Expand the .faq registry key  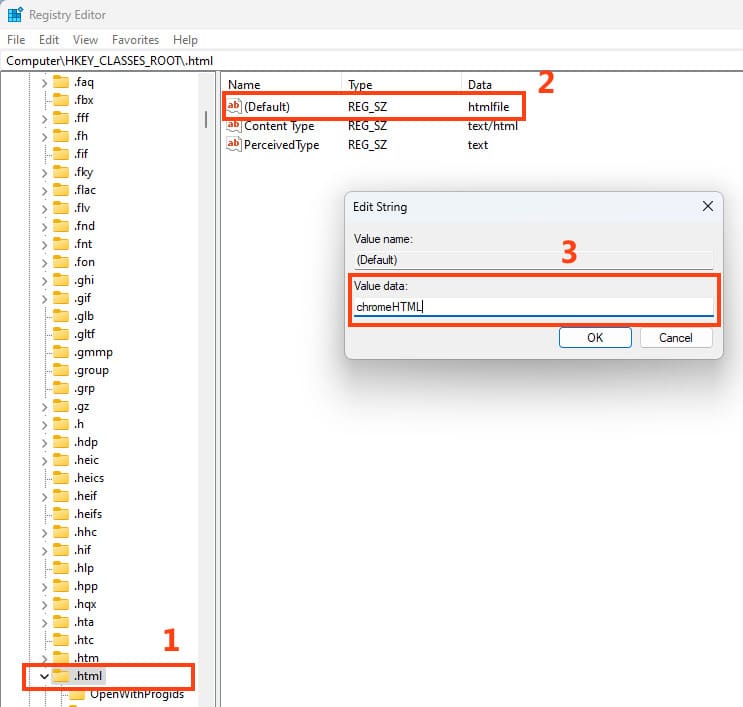tap(44, 82)
